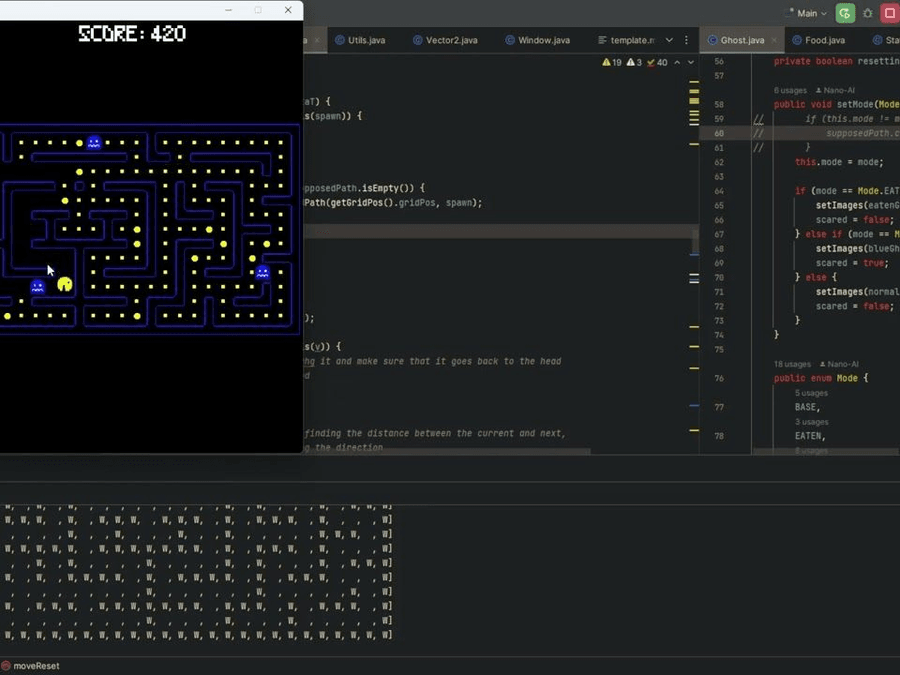Go to next highlighted problem arrow
900x675 pixels.
click(691, 63)
